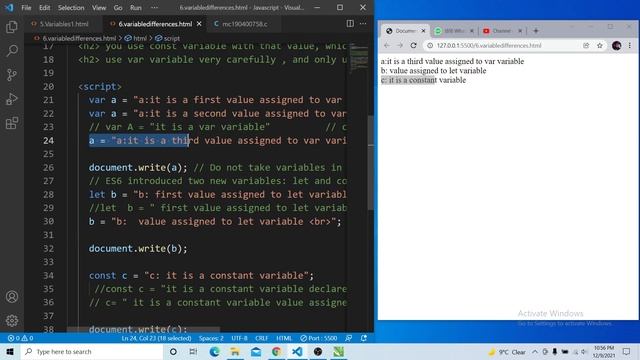Click 'b: value assigned to let variable' in browser
640x360 pixels.
(x=433, y=71)
